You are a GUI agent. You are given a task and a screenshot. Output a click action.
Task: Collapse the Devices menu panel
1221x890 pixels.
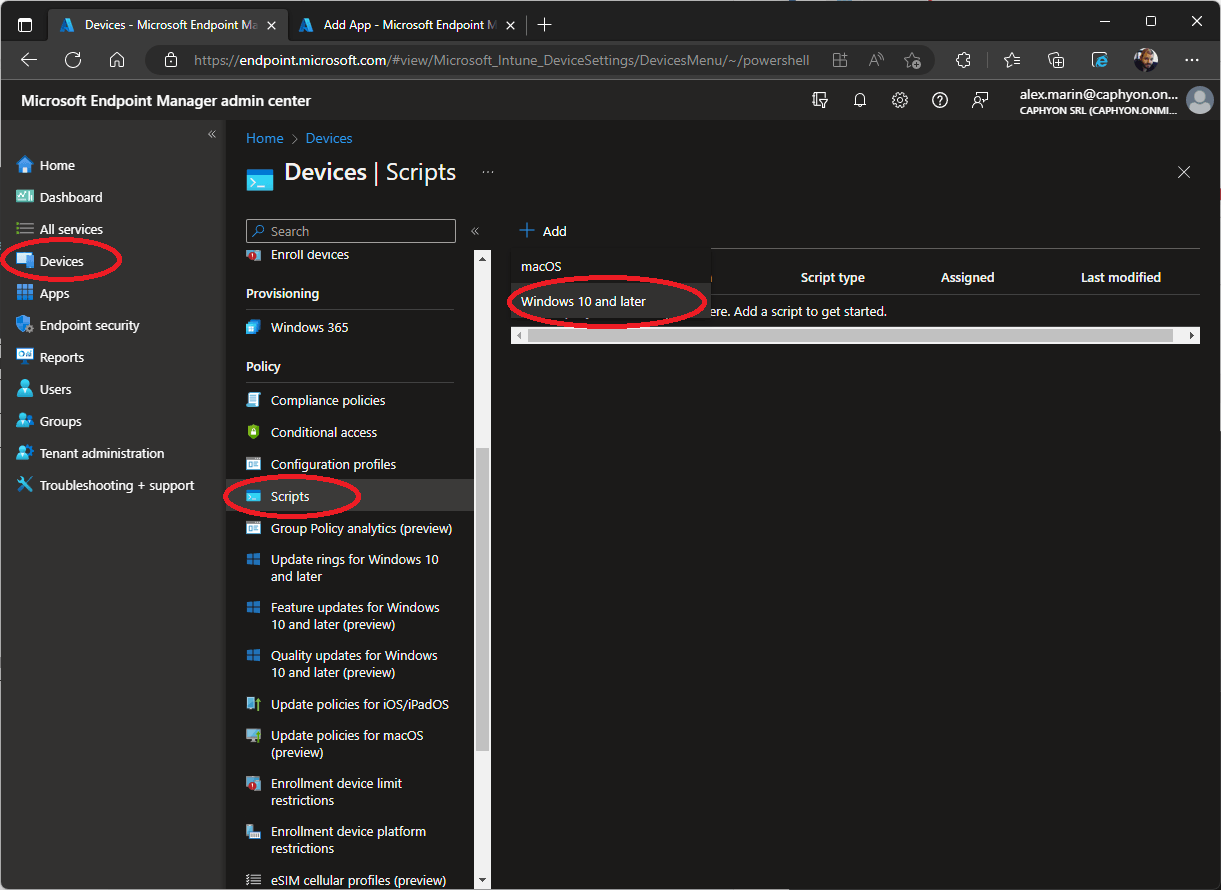point(475,231)
